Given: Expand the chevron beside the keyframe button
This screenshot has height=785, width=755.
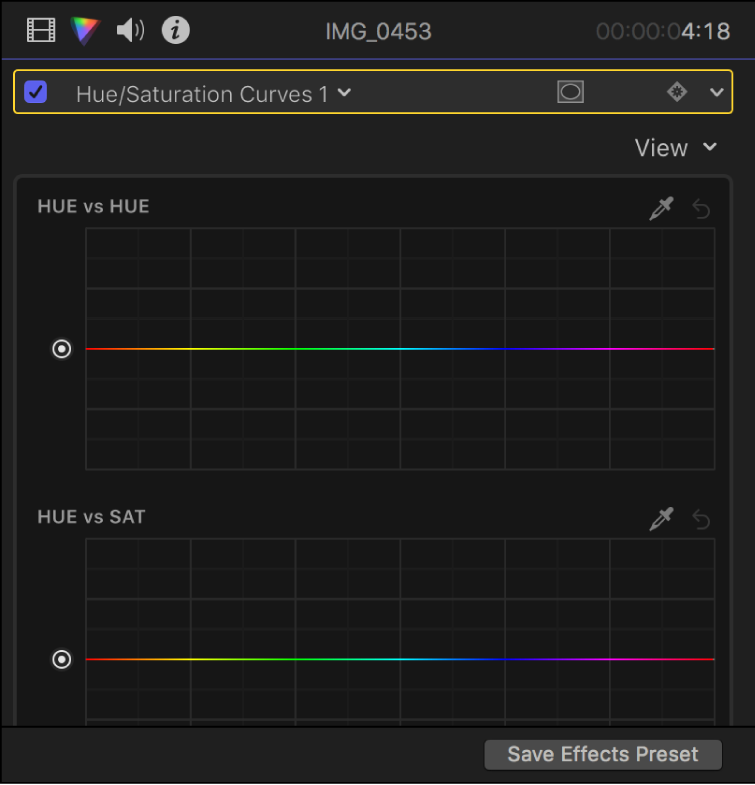Looking at the screenshot, I should point(716,93).
